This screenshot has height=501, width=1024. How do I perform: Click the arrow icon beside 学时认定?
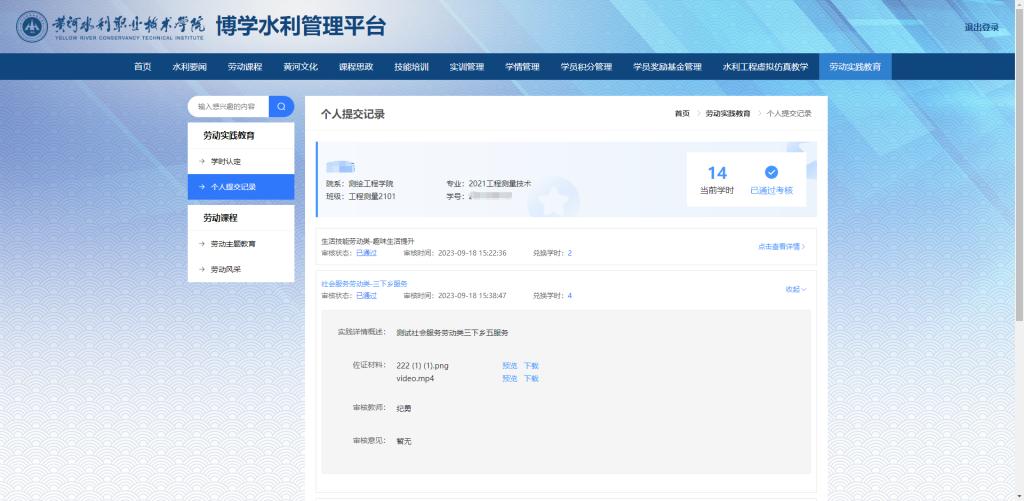(201, 161)
